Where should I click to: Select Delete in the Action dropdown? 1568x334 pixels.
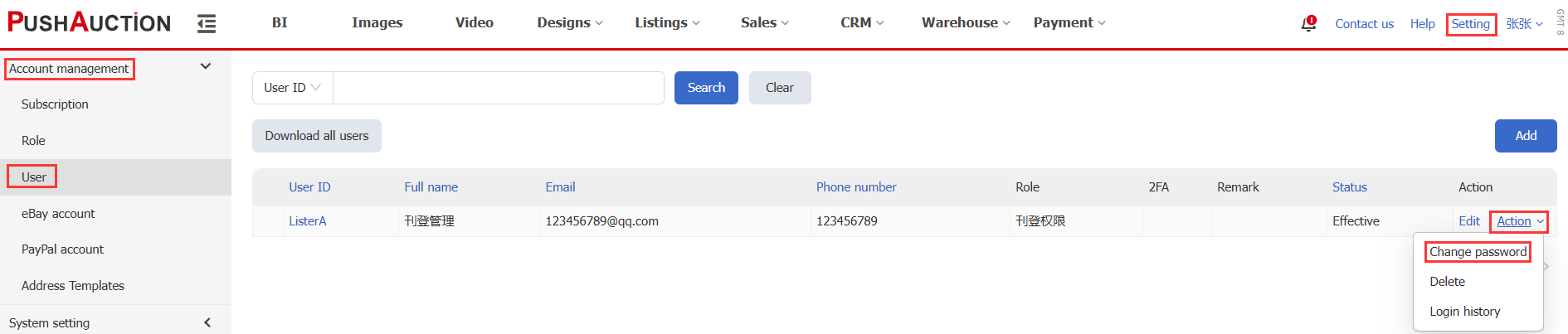coord(1447,282)
